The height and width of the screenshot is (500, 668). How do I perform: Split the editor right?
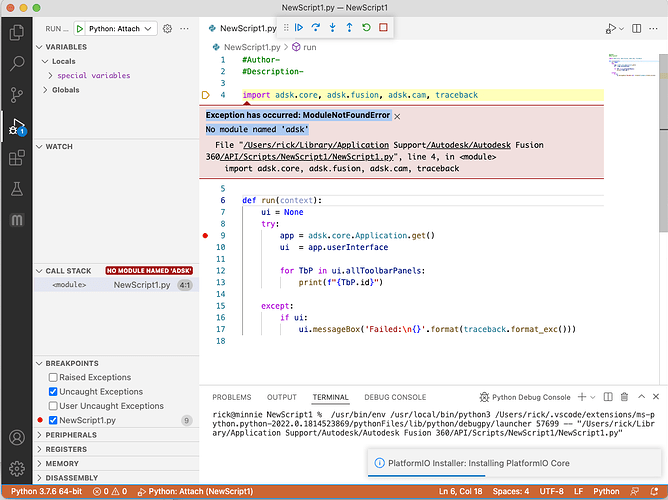(636, 29)
